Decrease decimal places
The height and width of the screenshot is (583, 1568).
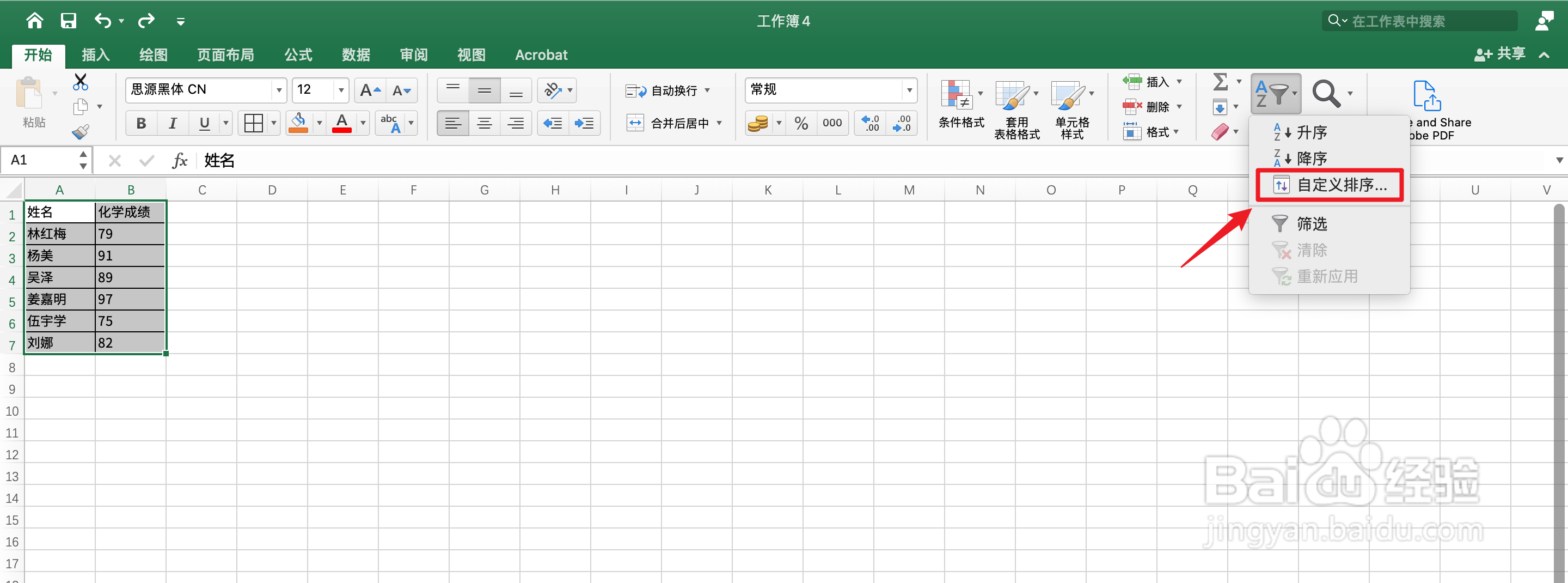(x=902, y=123)
